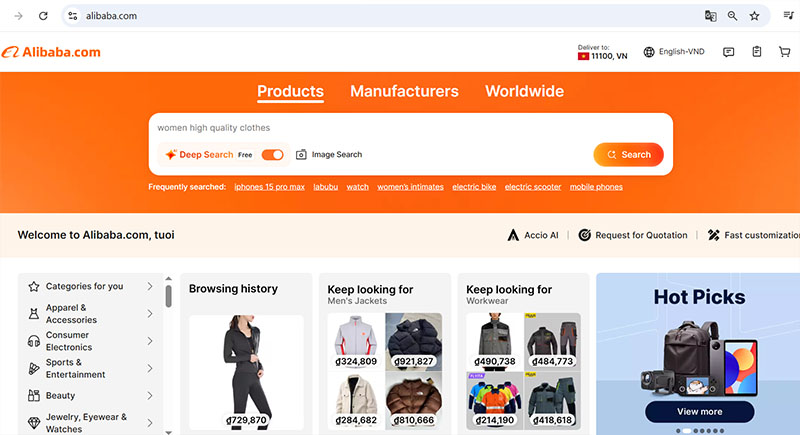
Task: Select the second Hot Picks carousel dot
Action: click(687, 430)
